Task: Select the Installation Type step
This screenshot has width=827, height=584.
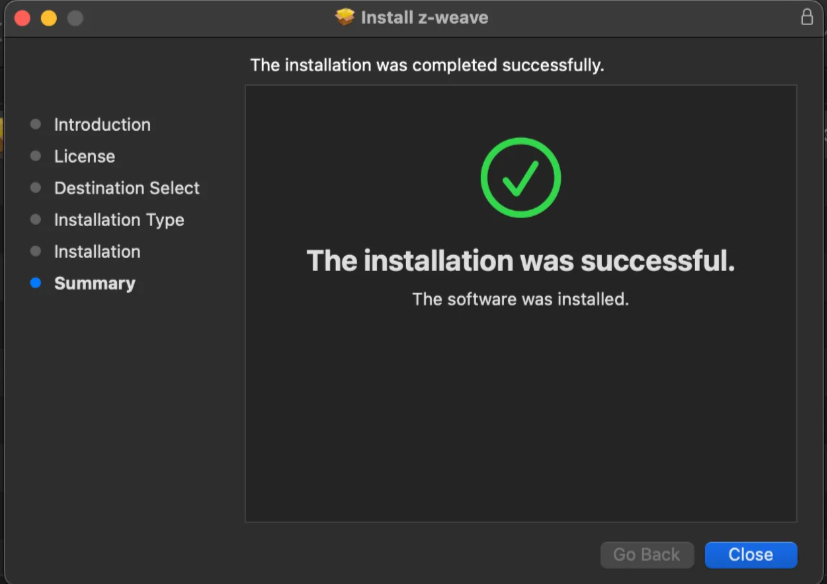Action: 118,219
